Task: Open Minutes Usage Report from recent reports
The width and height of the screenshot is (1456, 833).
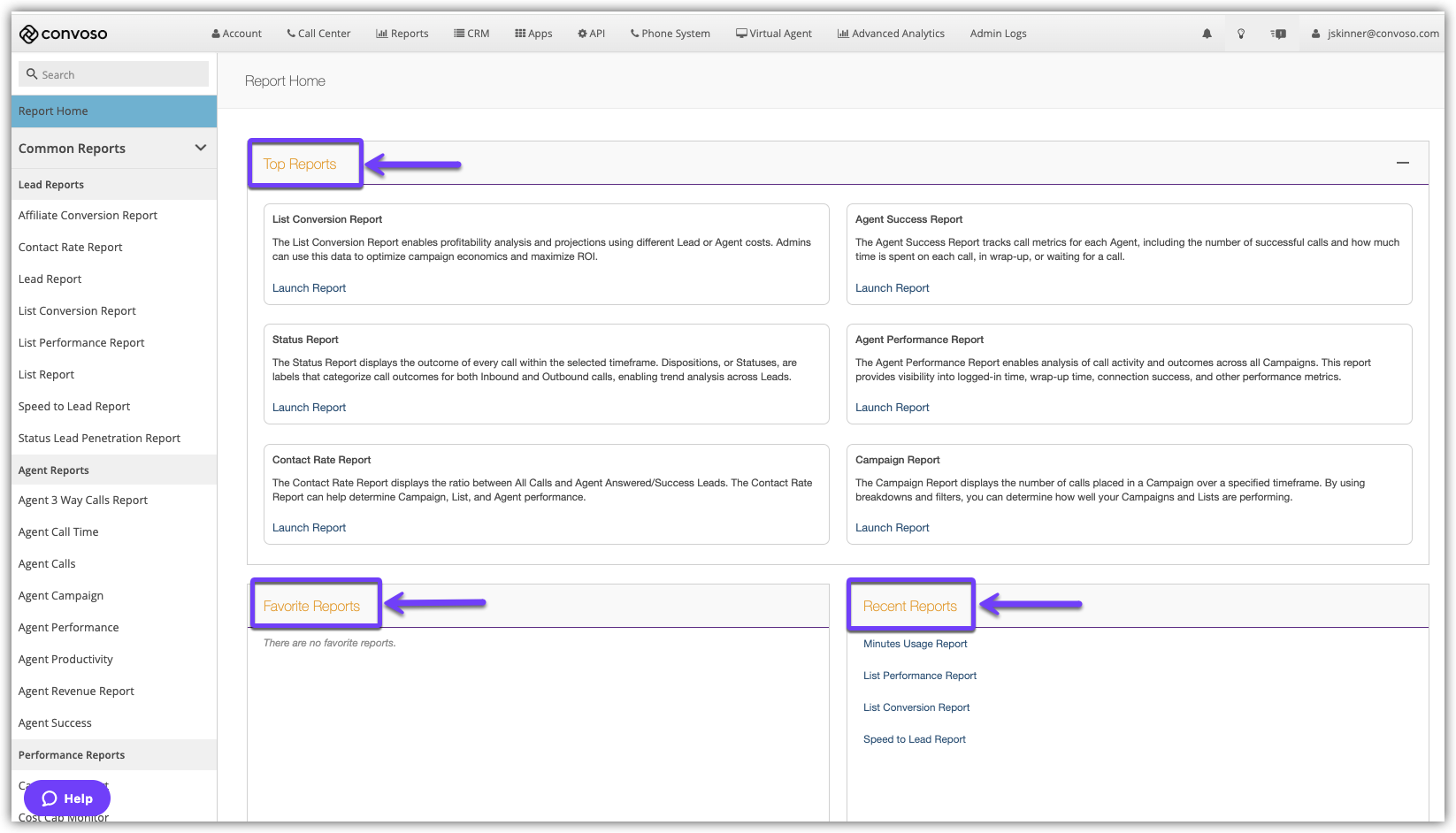Action: coord(915,644)
